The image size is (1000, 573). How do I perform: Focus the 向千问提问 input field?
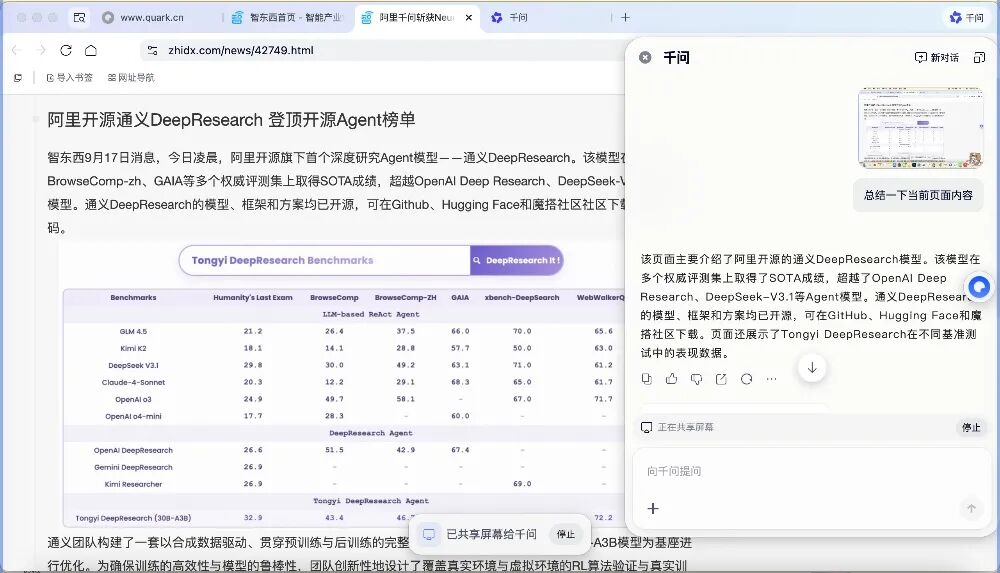[810, 472]
